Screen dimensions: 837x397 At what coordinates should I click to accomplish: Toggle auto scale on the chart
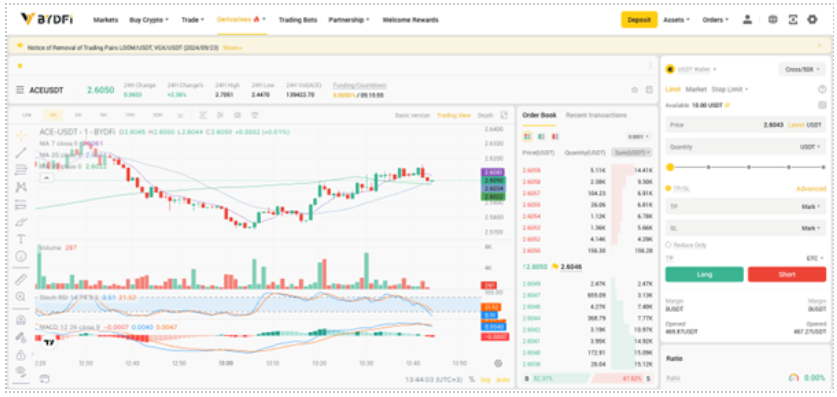pyautogui.click(x=502, y=379)
